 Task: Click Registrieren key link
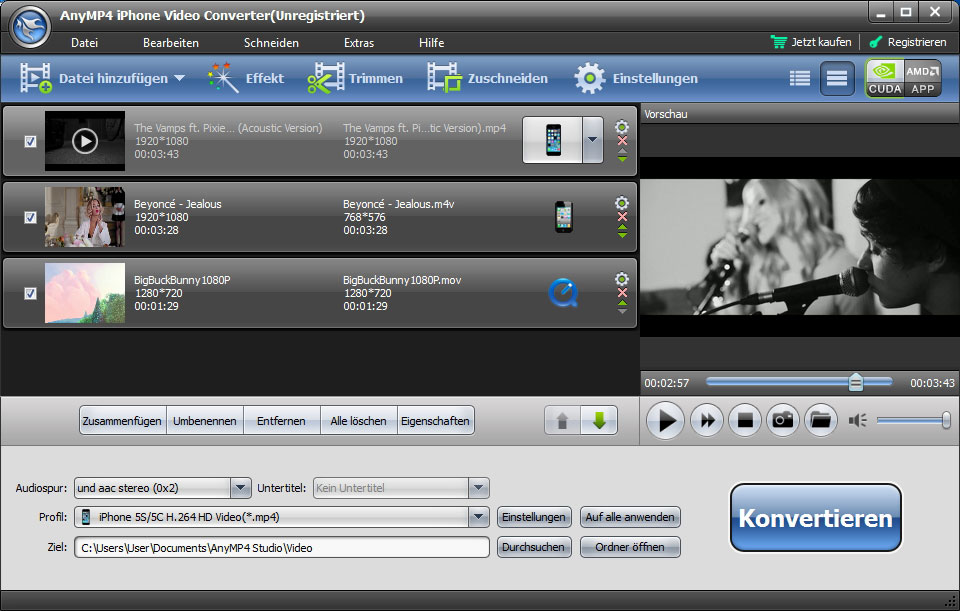[908, 42]
